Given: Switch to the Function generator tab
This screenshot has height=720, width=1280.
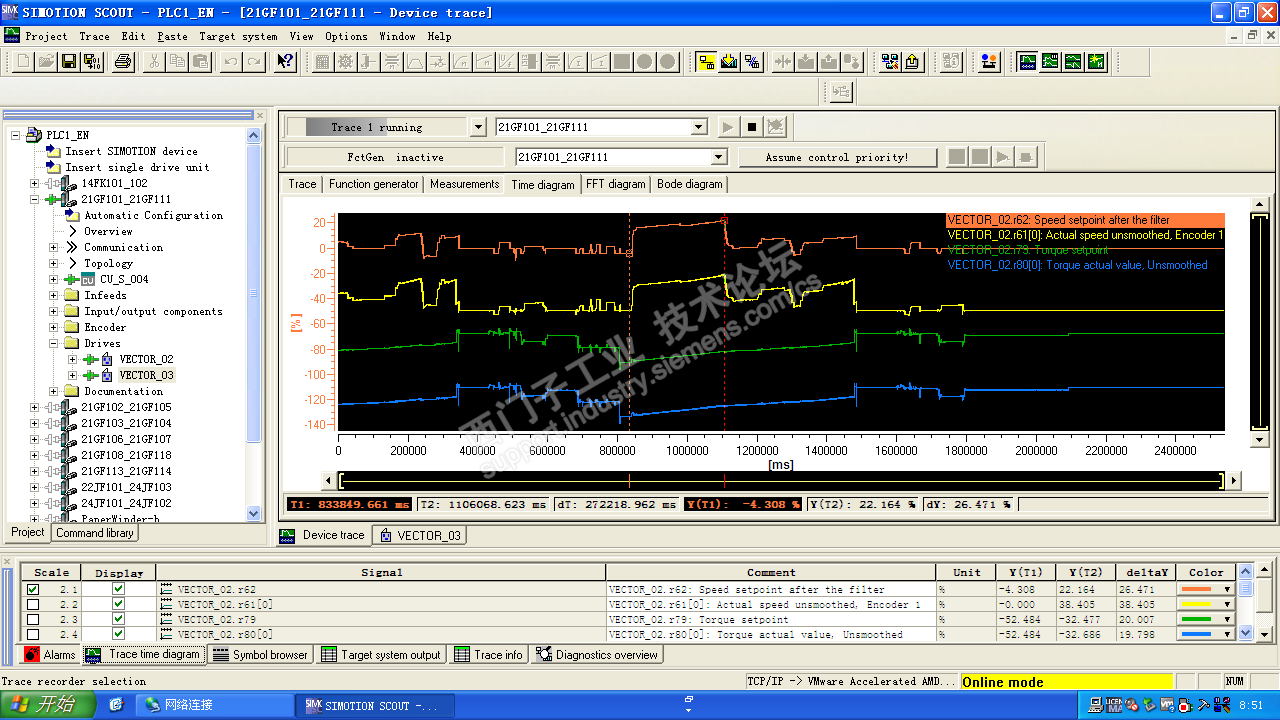Looking at the screenshot, I should [x=374, y=184].
